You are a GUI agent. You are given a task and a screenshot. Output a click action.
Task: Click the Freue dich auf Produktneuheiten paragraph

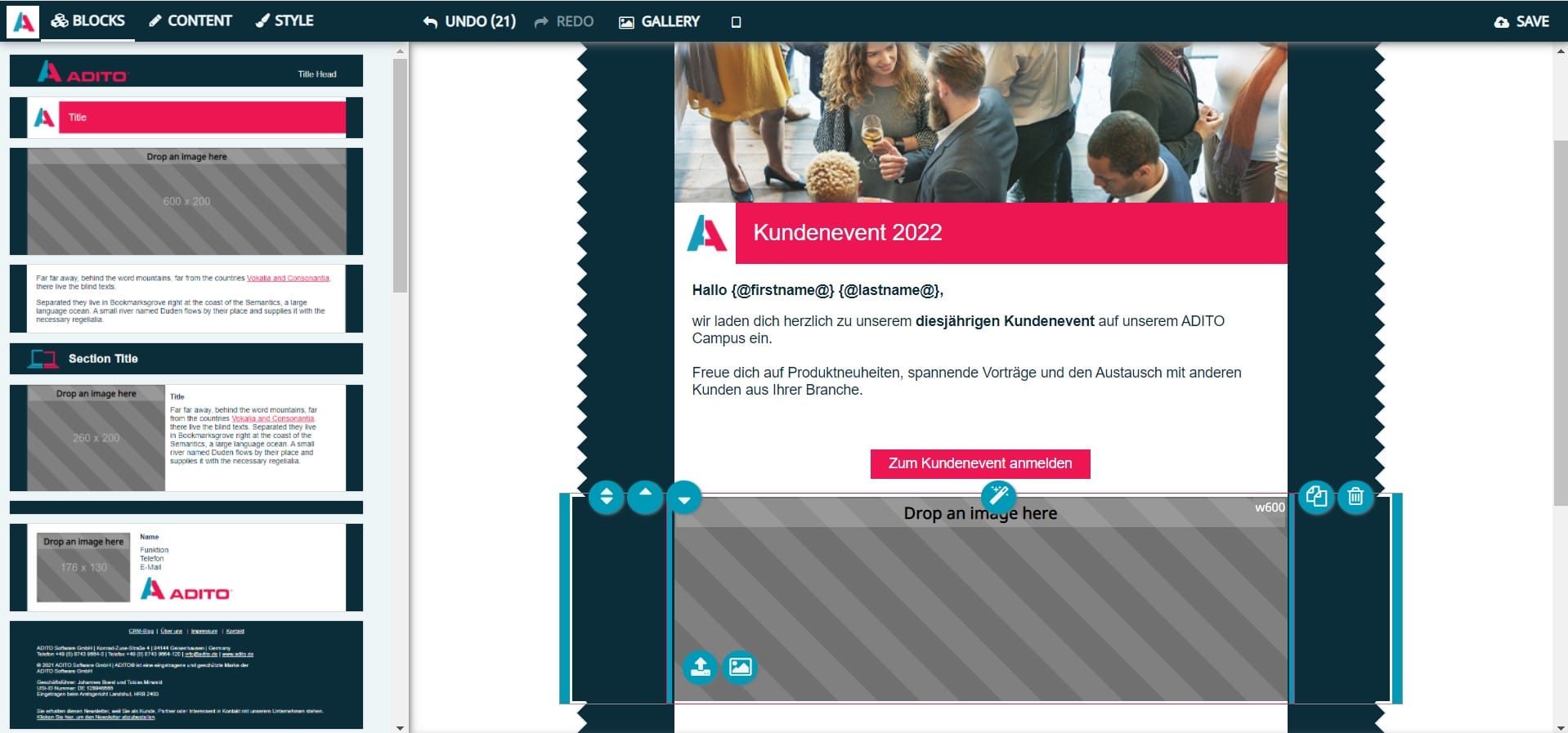point(966,381)
